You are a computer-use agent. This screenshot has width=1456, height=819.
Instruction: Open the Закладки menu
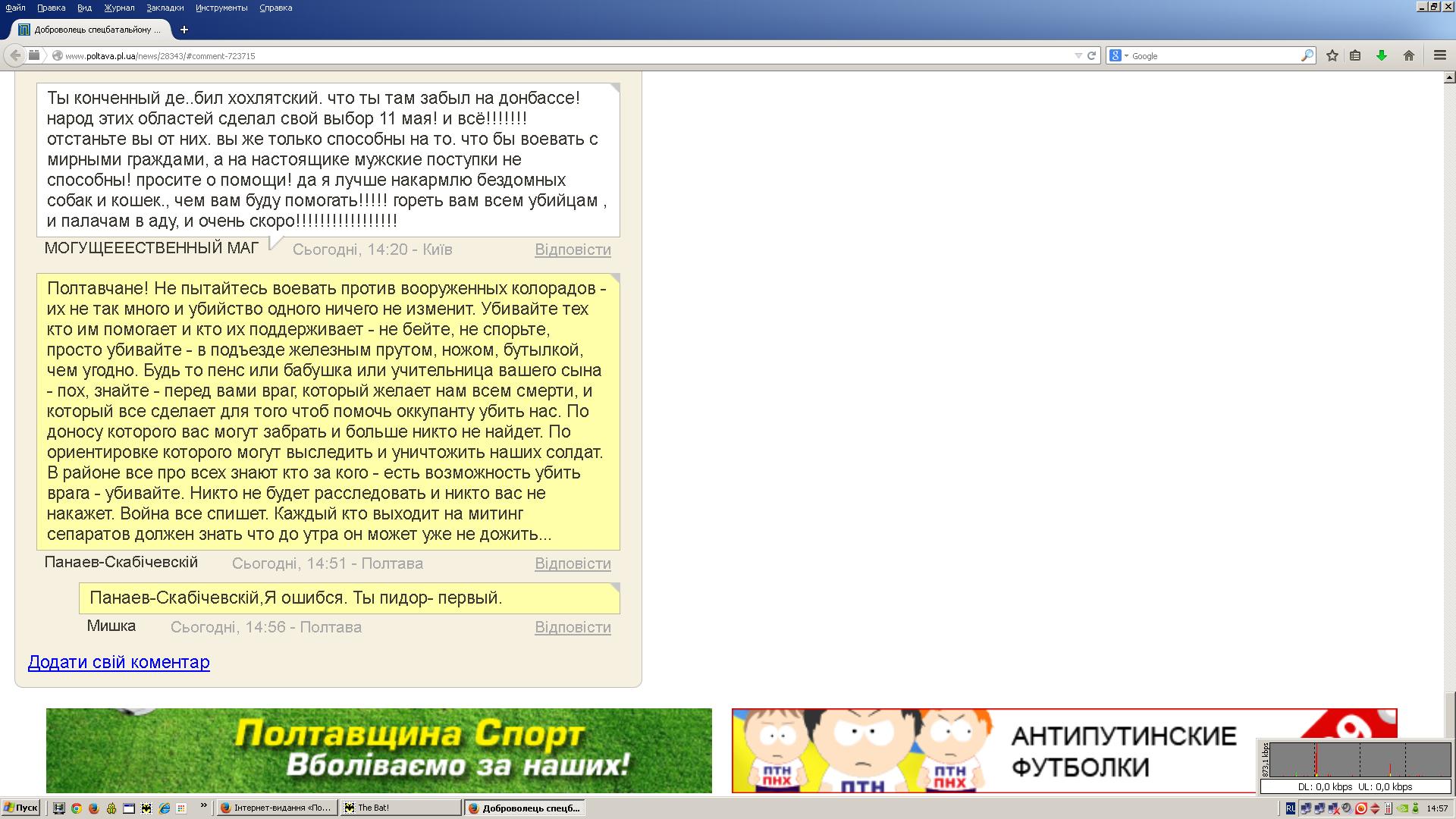point(165,8)
